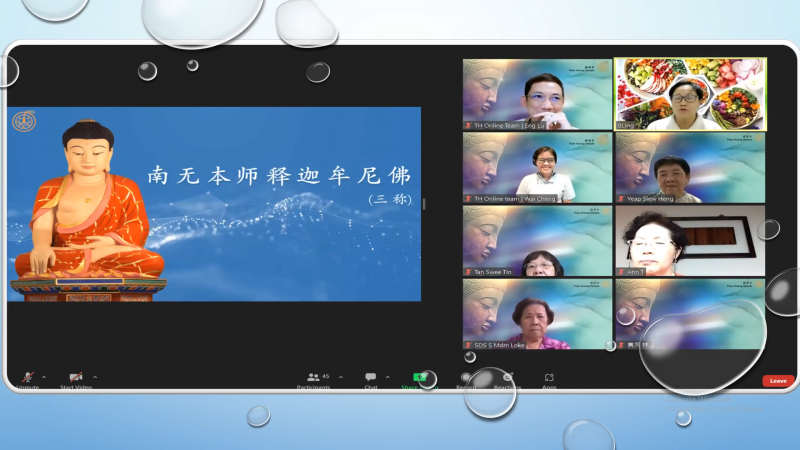Click Tan Swee Tin's video tile

coord(537,241)
